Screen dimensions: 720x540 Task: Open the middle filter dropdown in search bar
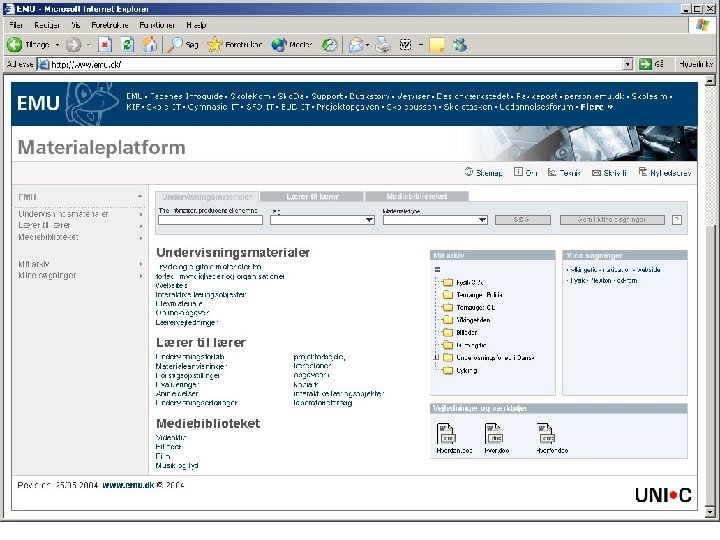(322, 220)
